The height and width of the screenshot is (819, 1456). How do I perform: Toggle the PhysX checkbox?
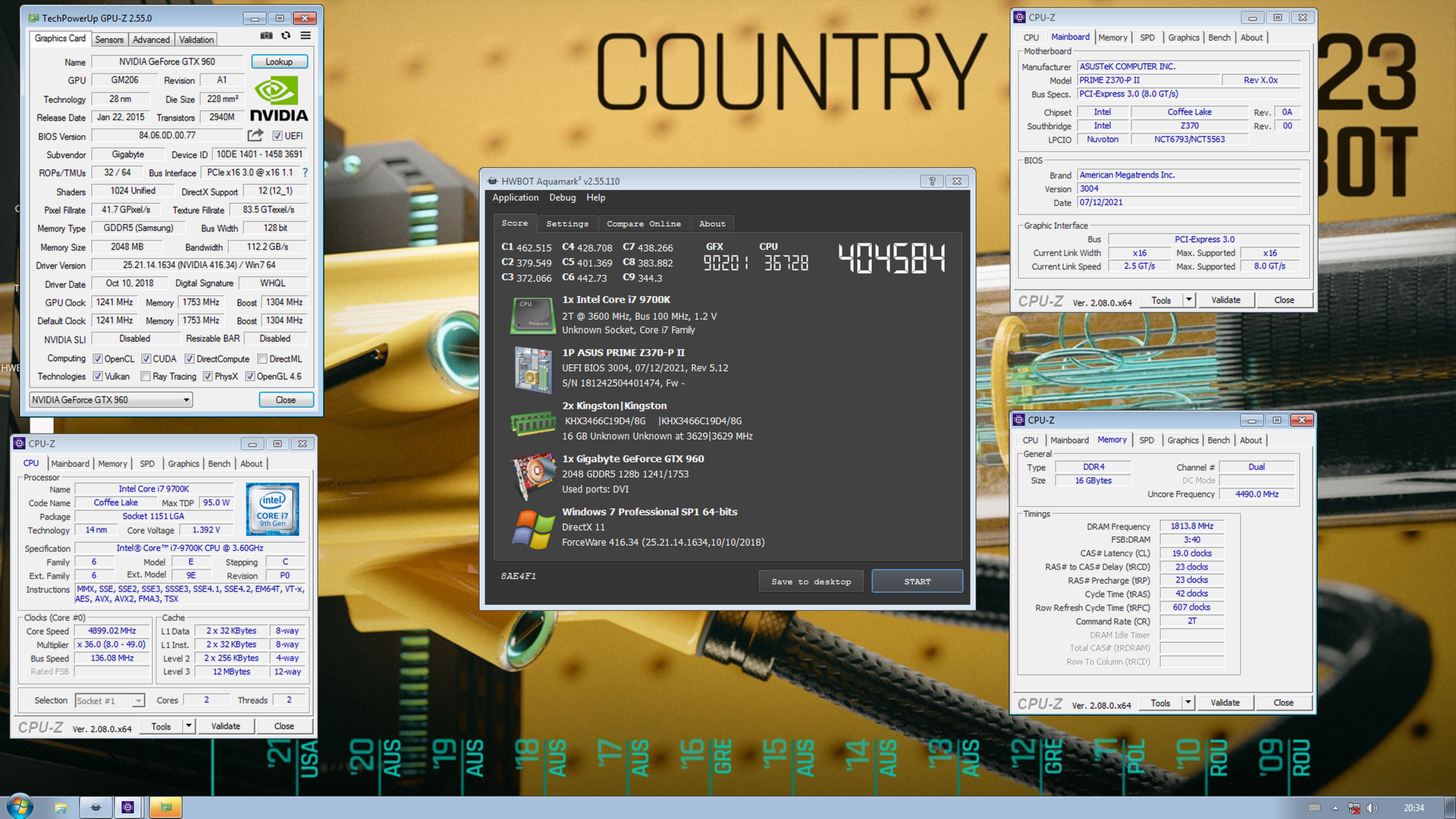[208, 376]
